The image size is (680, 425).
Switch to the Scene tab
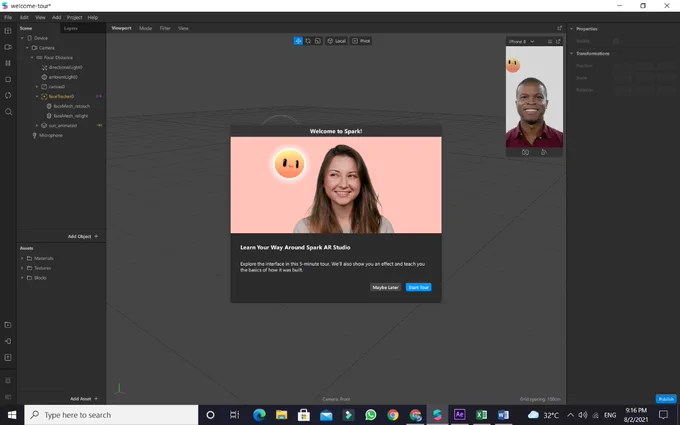coord(26,28)
